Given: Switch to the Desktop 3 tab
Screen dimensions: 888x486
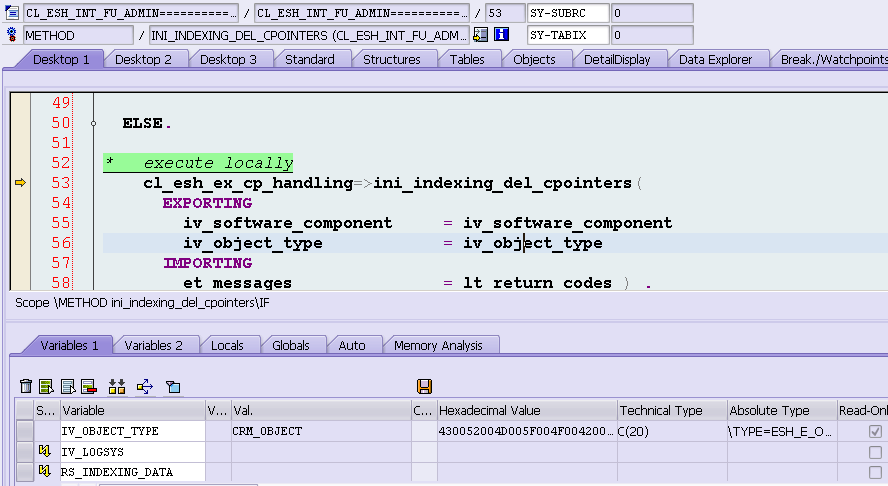Looking at the screenshot, I should pos(228,59).
